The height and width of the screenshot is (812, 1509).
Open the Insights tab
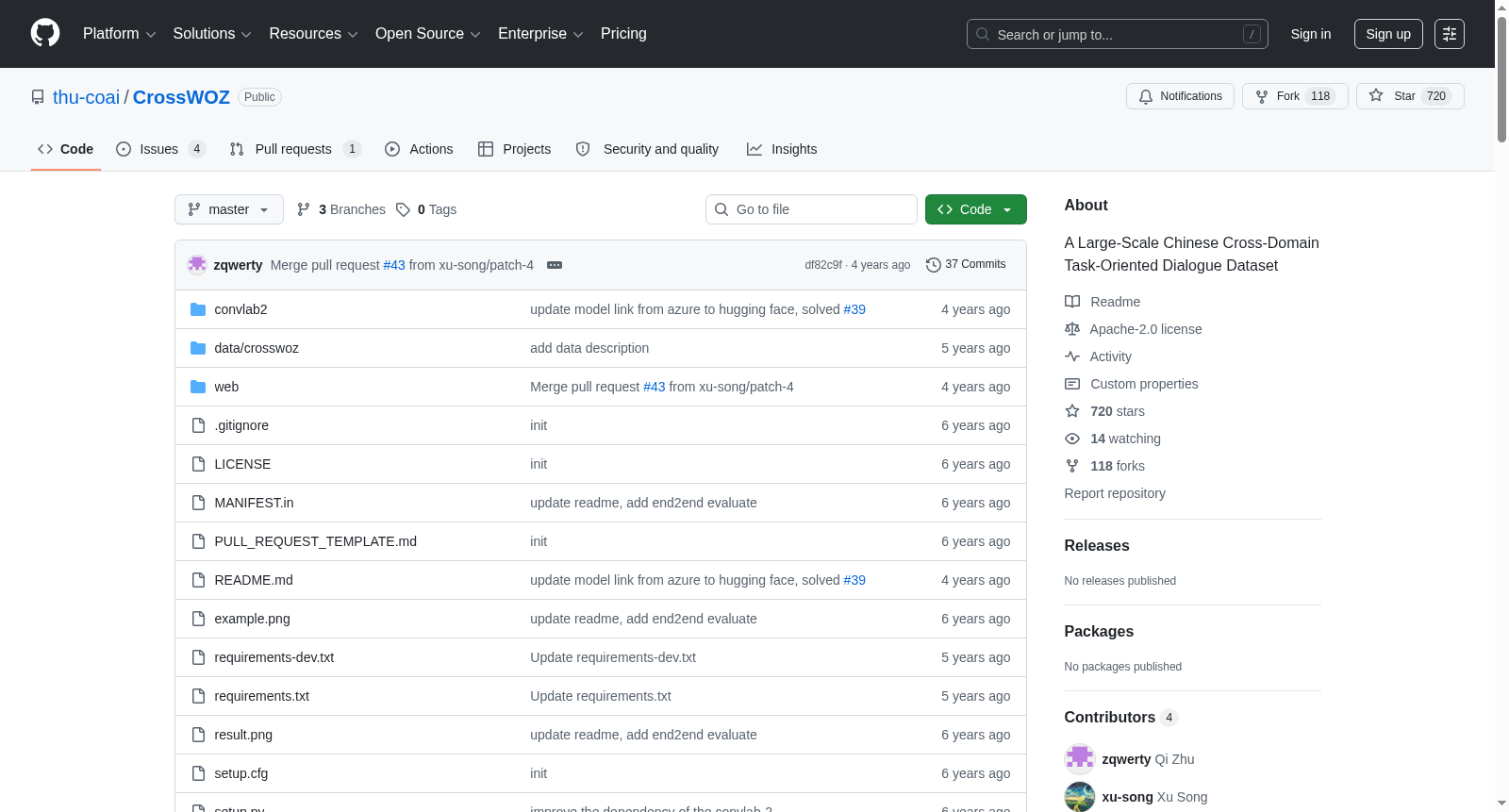click(x=782, y=149)
